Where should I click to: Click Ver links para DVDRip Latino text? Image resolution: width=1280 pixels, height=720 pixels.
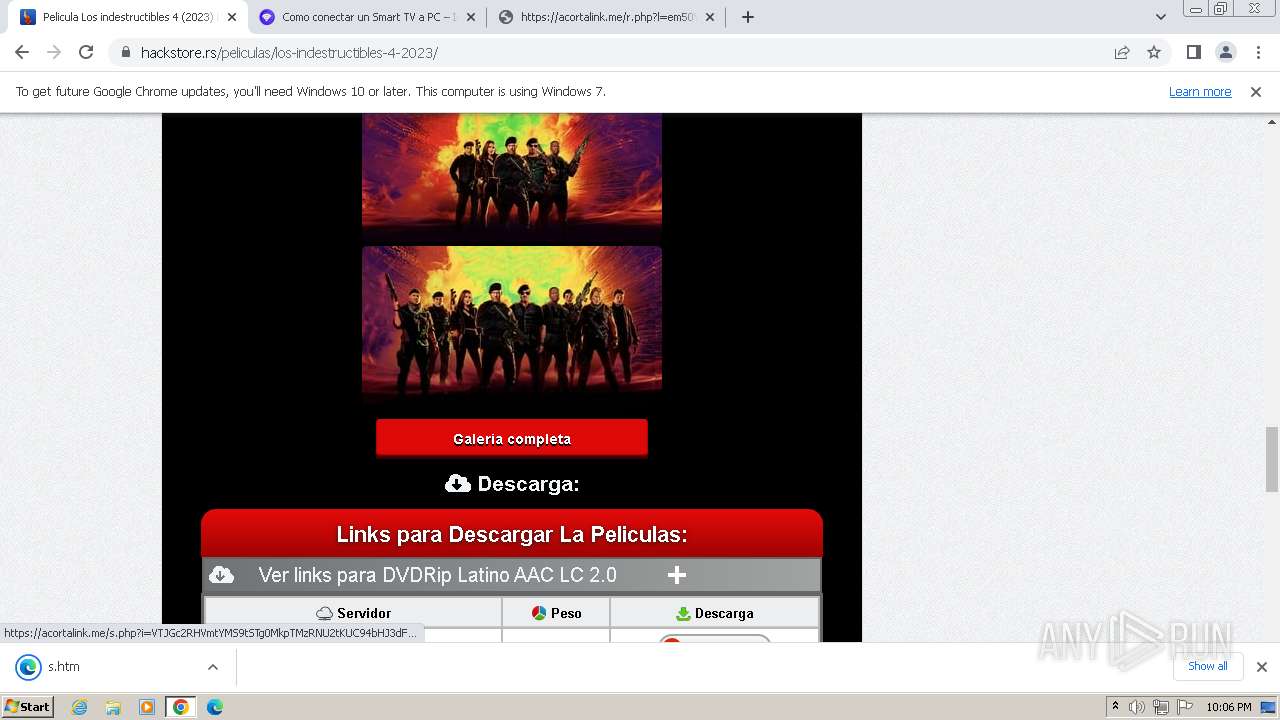(x=437, y=575)
